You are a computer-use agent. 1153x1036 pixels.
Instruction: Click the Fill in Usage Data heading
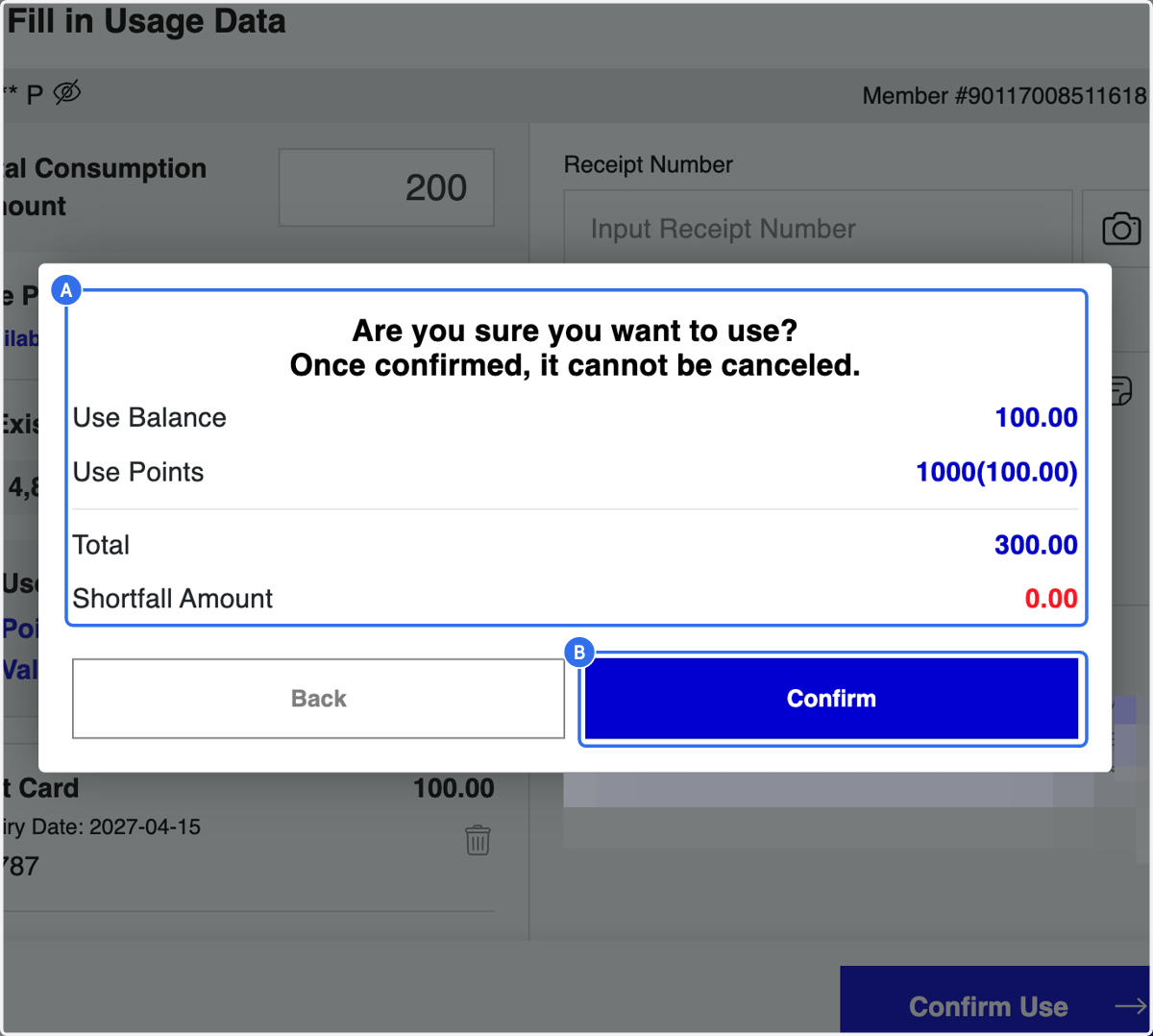(x=146, y=21)
